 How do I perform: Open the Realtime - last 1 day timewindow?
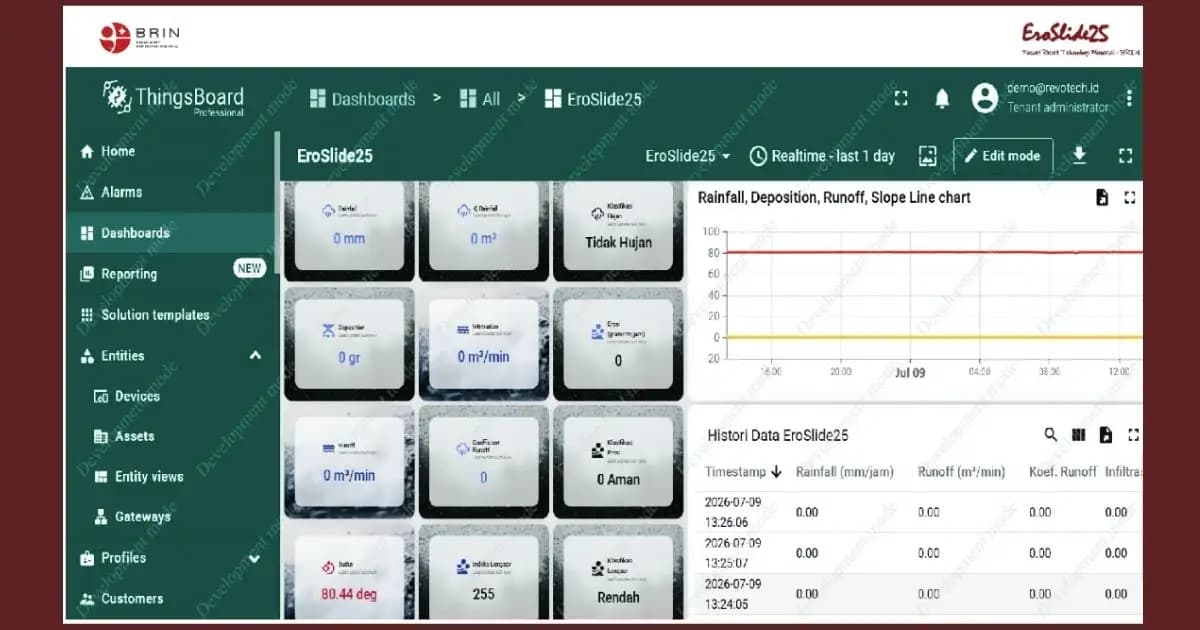point(822,156)
